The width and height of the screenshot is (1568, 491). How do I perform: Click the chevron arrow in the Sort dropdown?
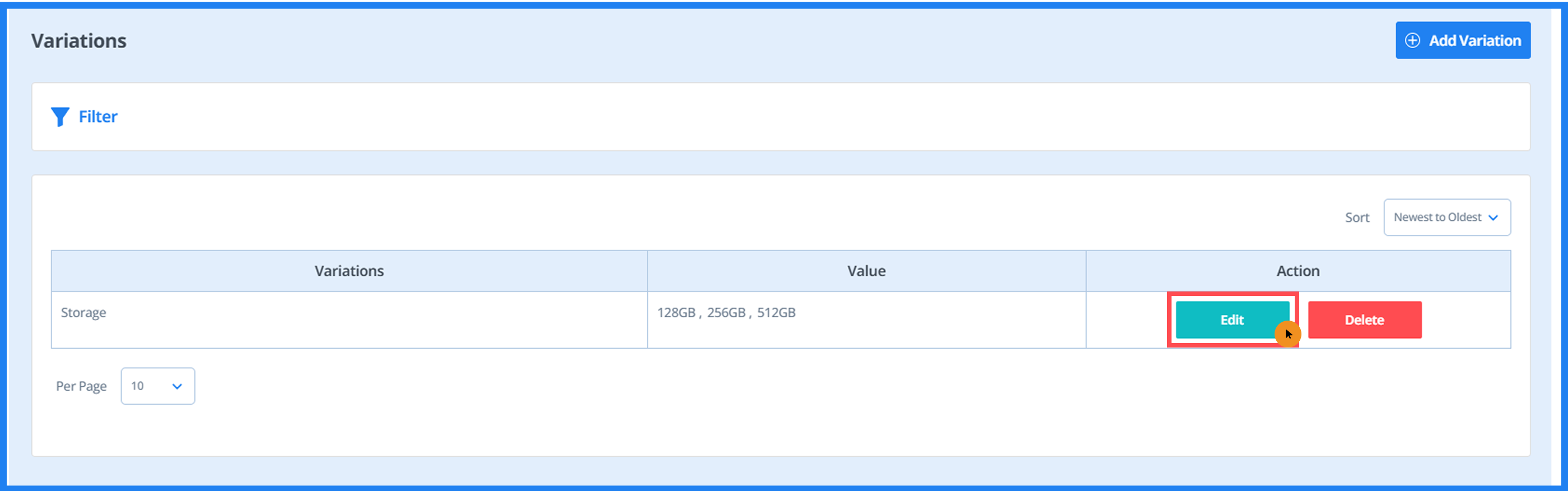(x=1493, y=217)
